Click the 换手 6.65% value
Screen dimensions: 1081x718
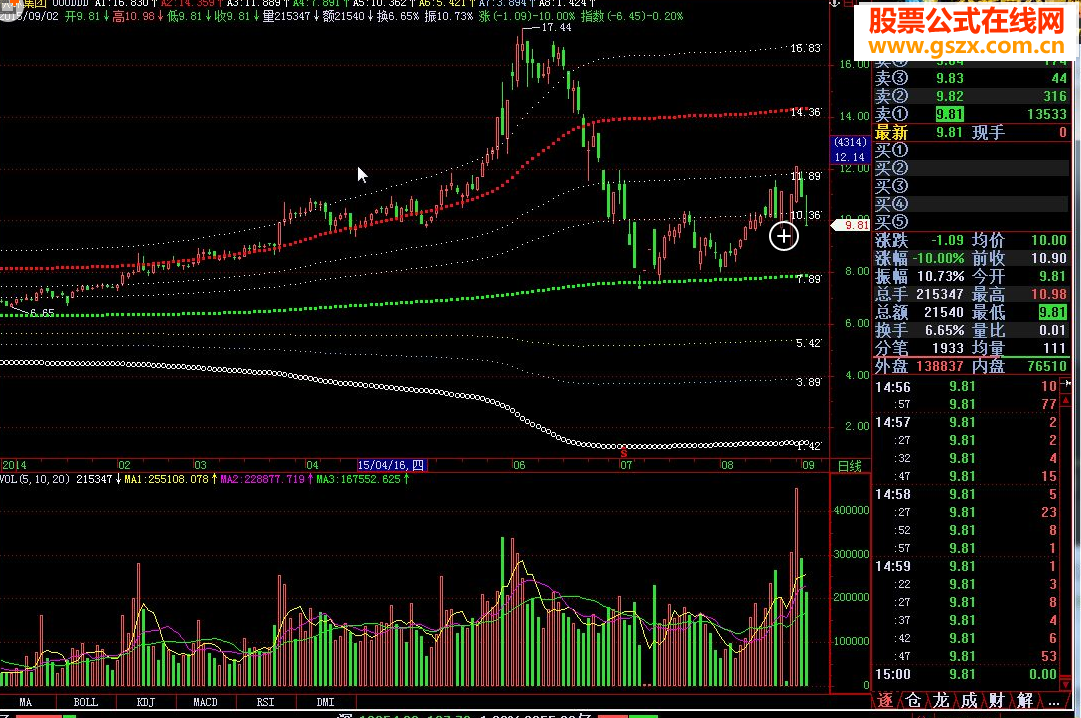(x=944, y=330)
